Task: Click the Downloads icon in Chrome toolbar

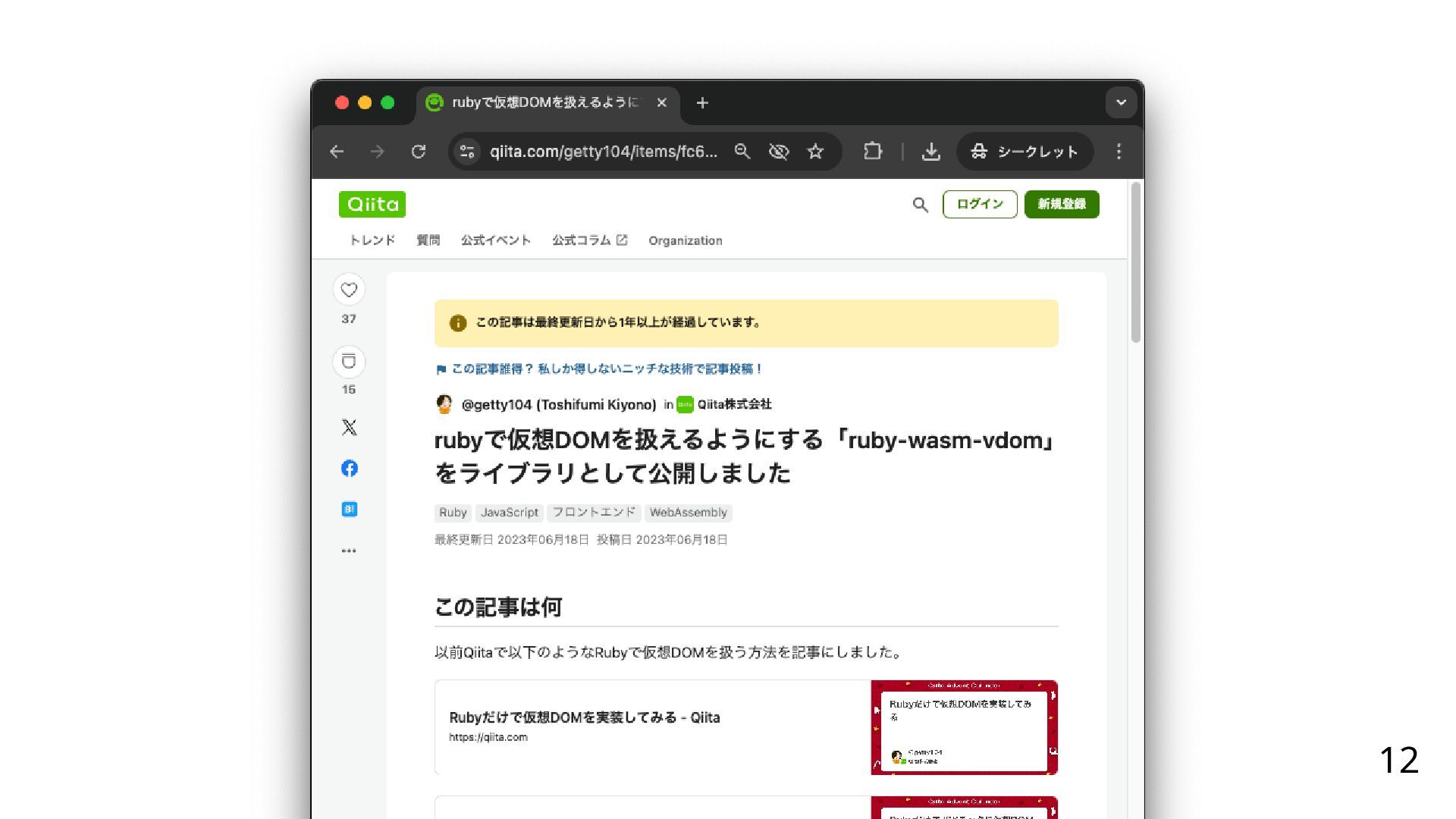Action: click(931, 152)
